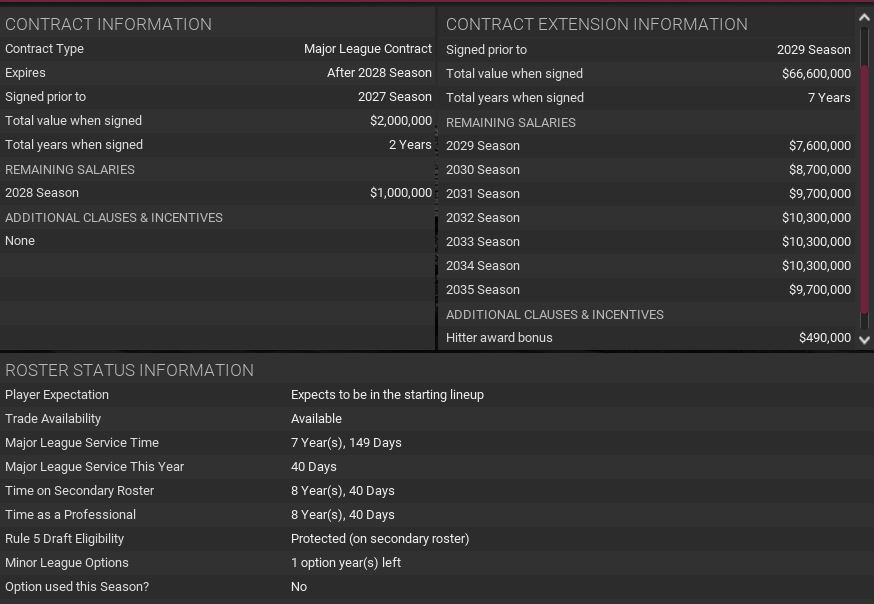Select the 2030 Season salary row

[648, 170]
